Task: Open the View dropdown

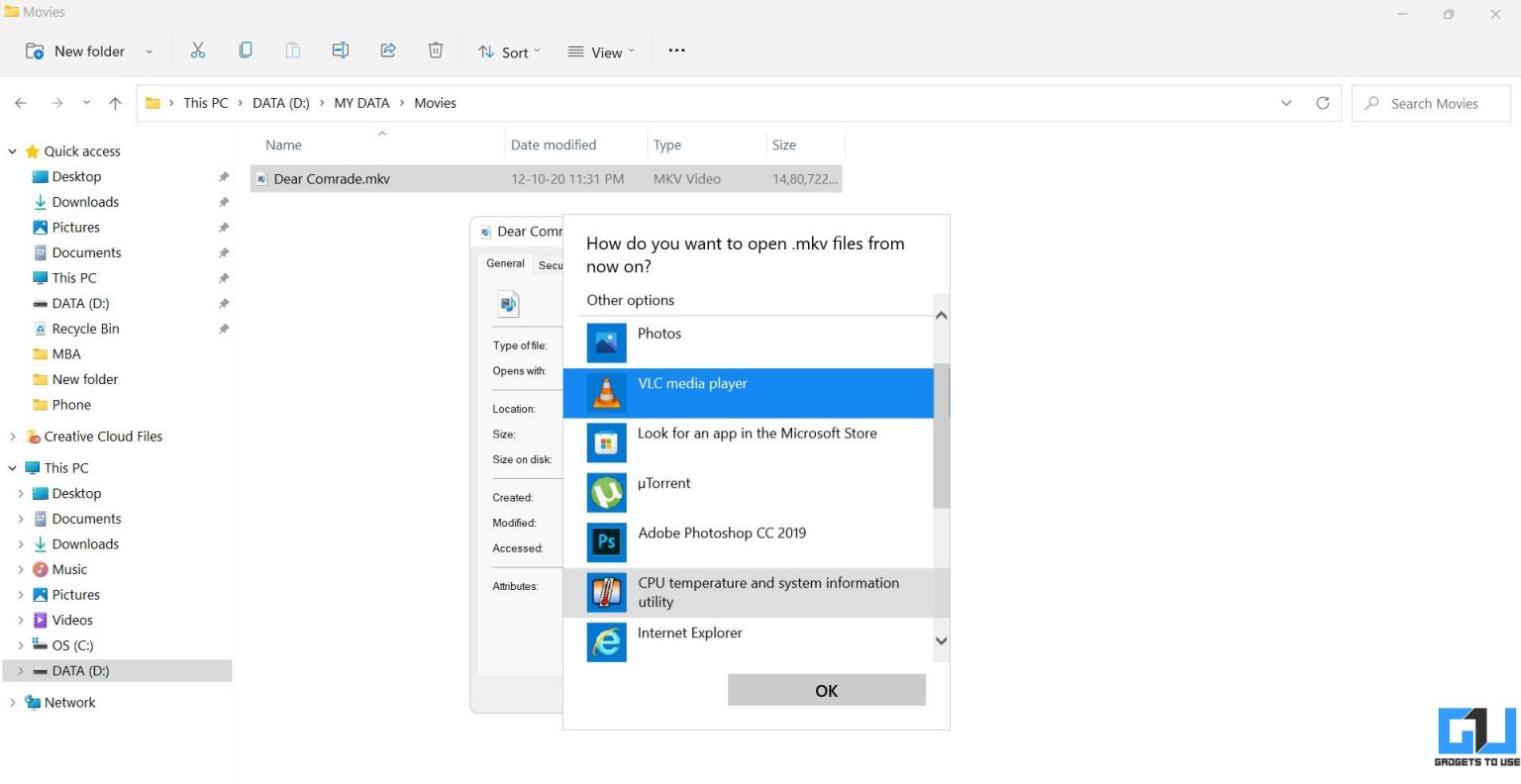Action: [x=600, y=50]
